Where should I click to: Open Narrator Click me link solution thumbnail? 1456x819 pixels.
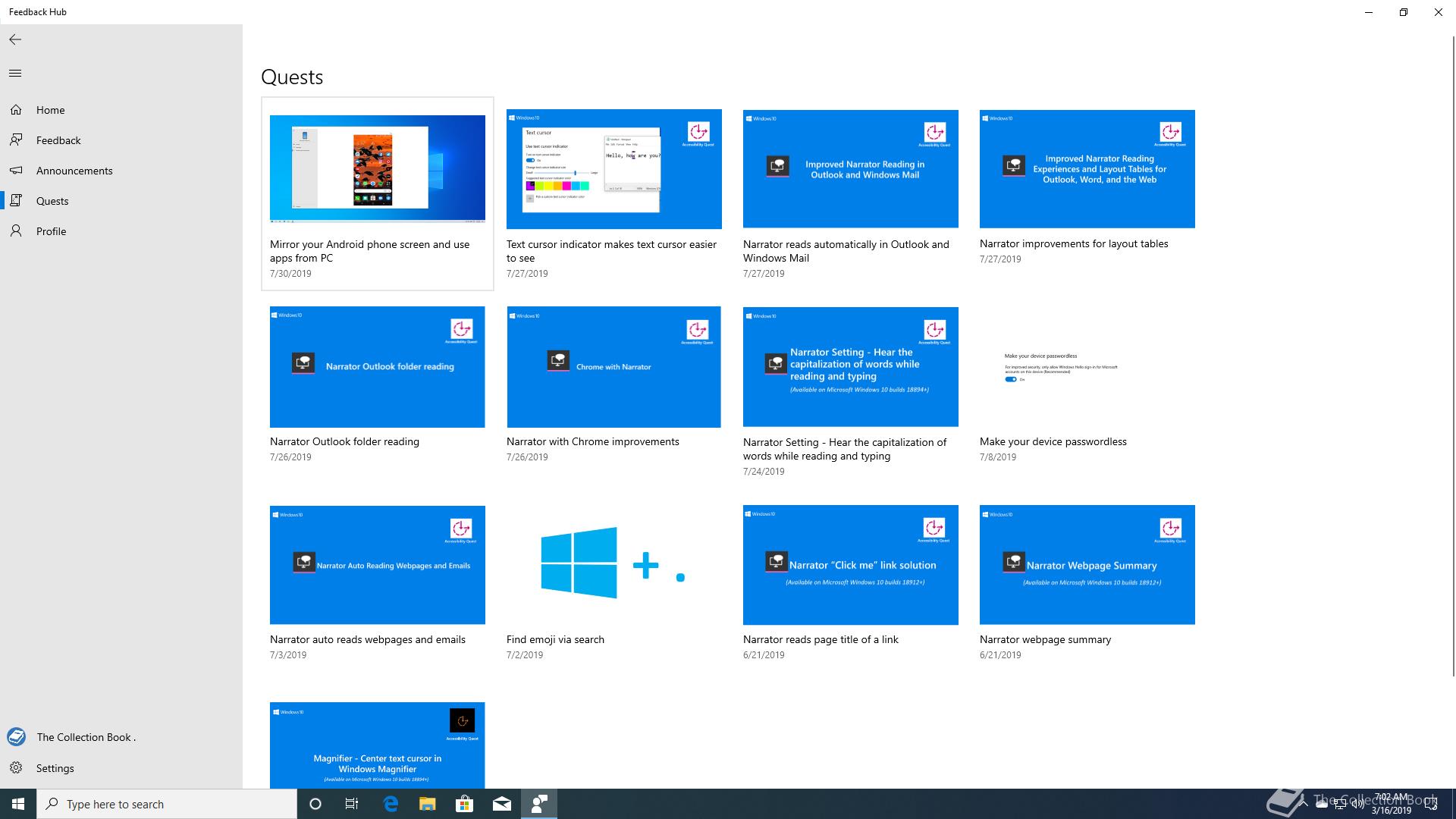(851, 565)
